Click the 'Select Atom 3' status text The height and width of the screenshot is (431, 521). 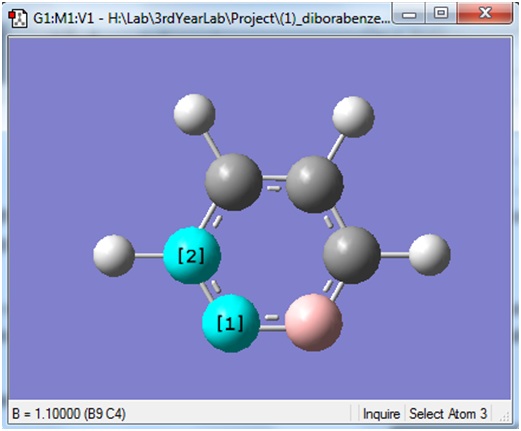coord(448,414)
